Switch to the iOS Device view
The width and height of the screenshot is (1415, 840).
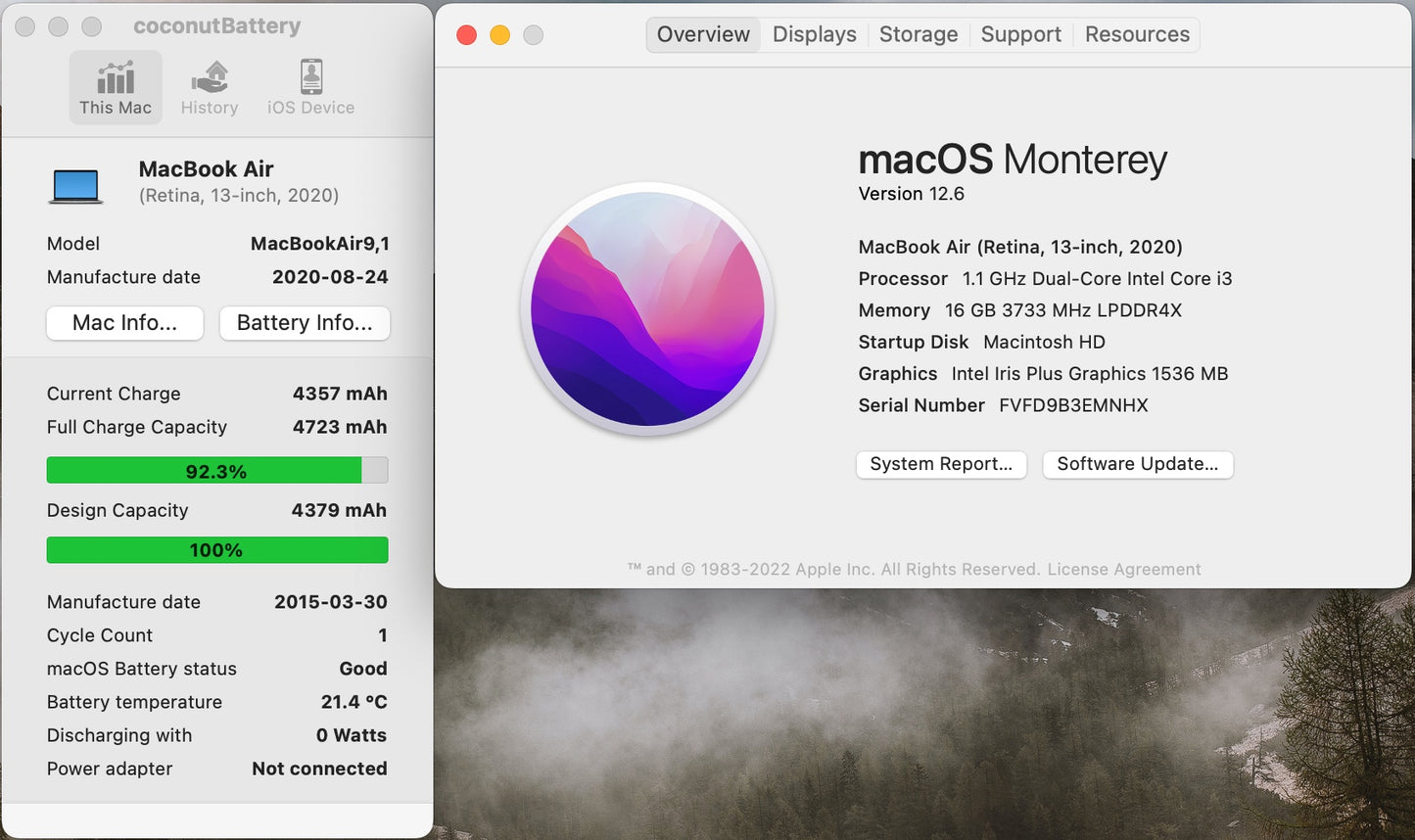tap(309, 87)
